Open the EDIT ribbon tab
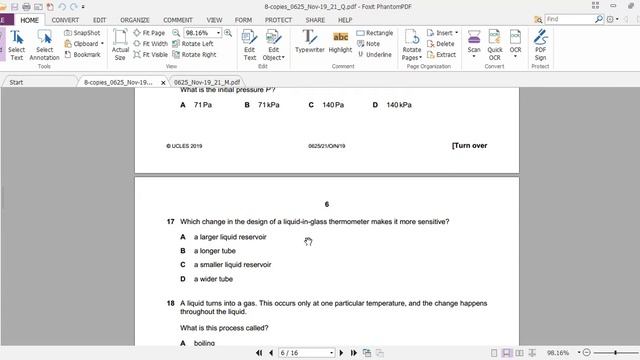Image resolution: width=640 pixels, height=360 pixels. pyautogui.click(x=99, y=20)
